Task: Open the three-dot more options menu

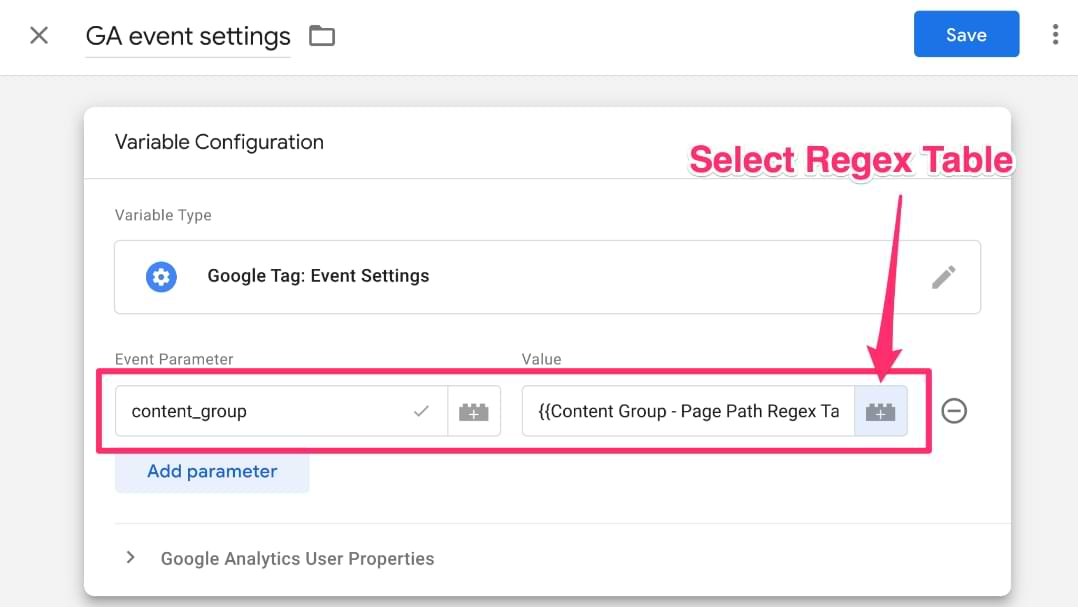Action: pos(1055,34)
